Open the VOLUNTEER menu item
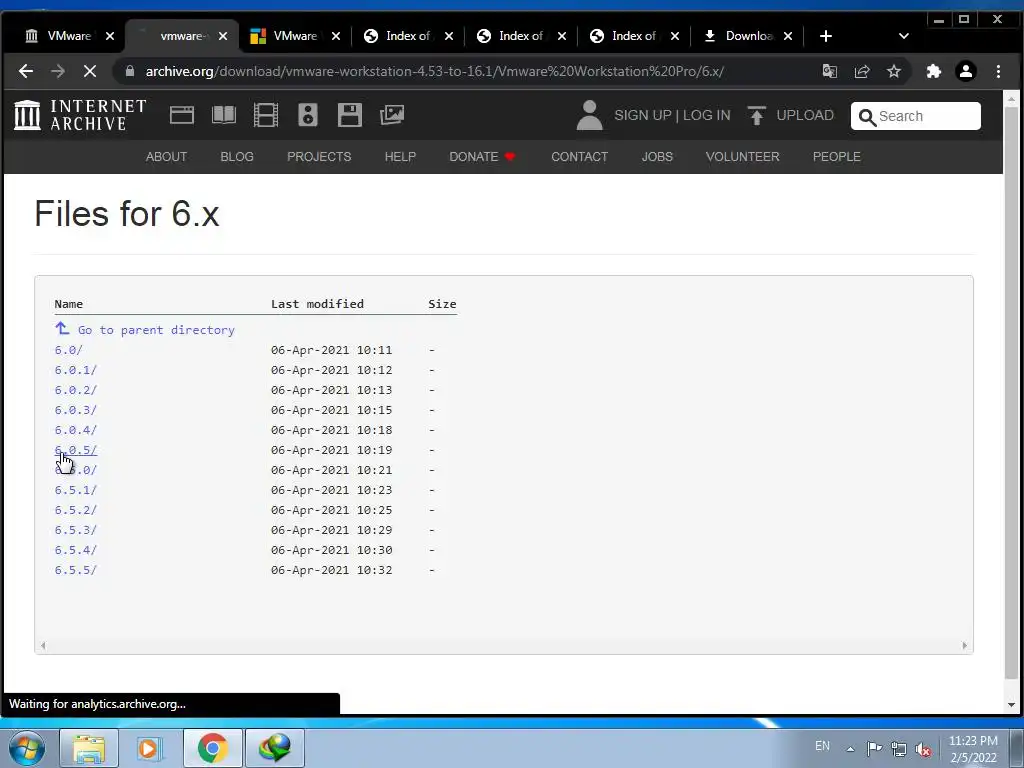 point(742,157)
